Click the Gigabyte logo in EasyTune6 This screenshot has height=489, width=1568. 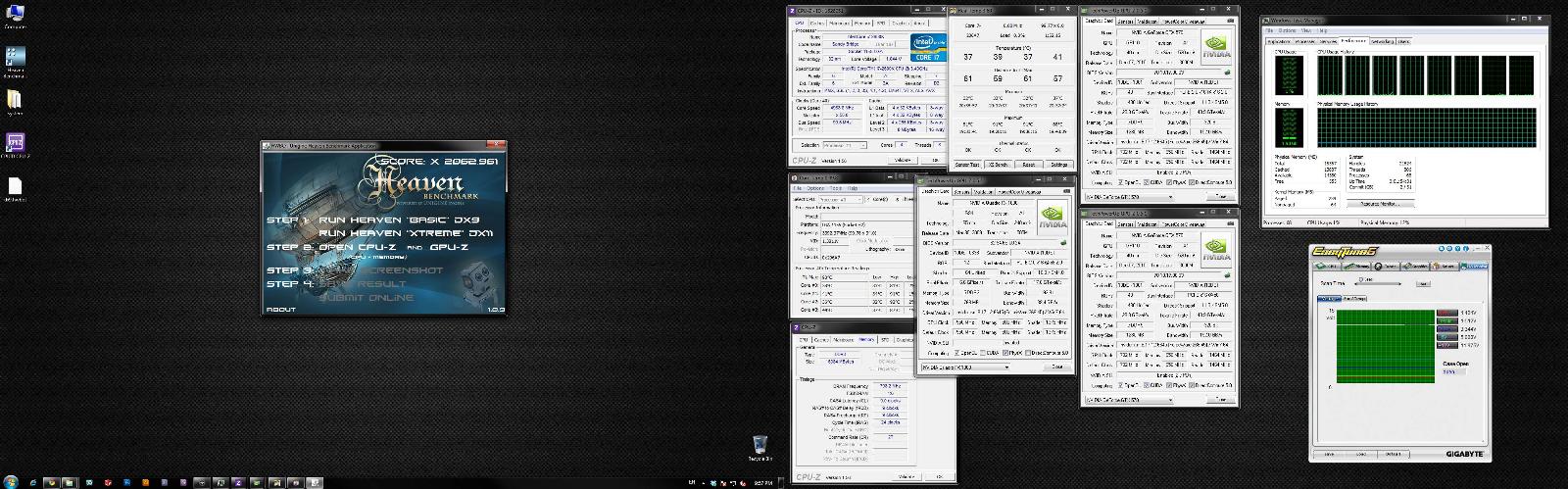pos(1465,454)
